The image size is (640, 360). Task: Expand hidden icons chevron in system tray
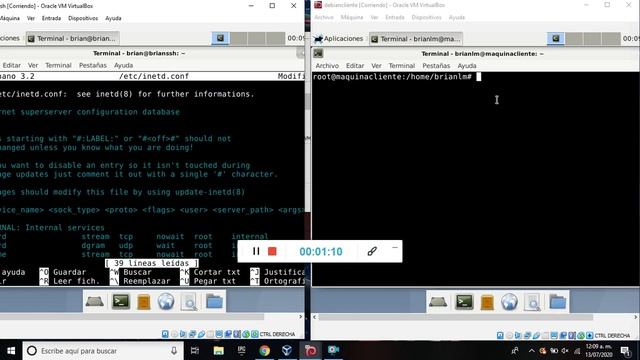tap(531, 351)
